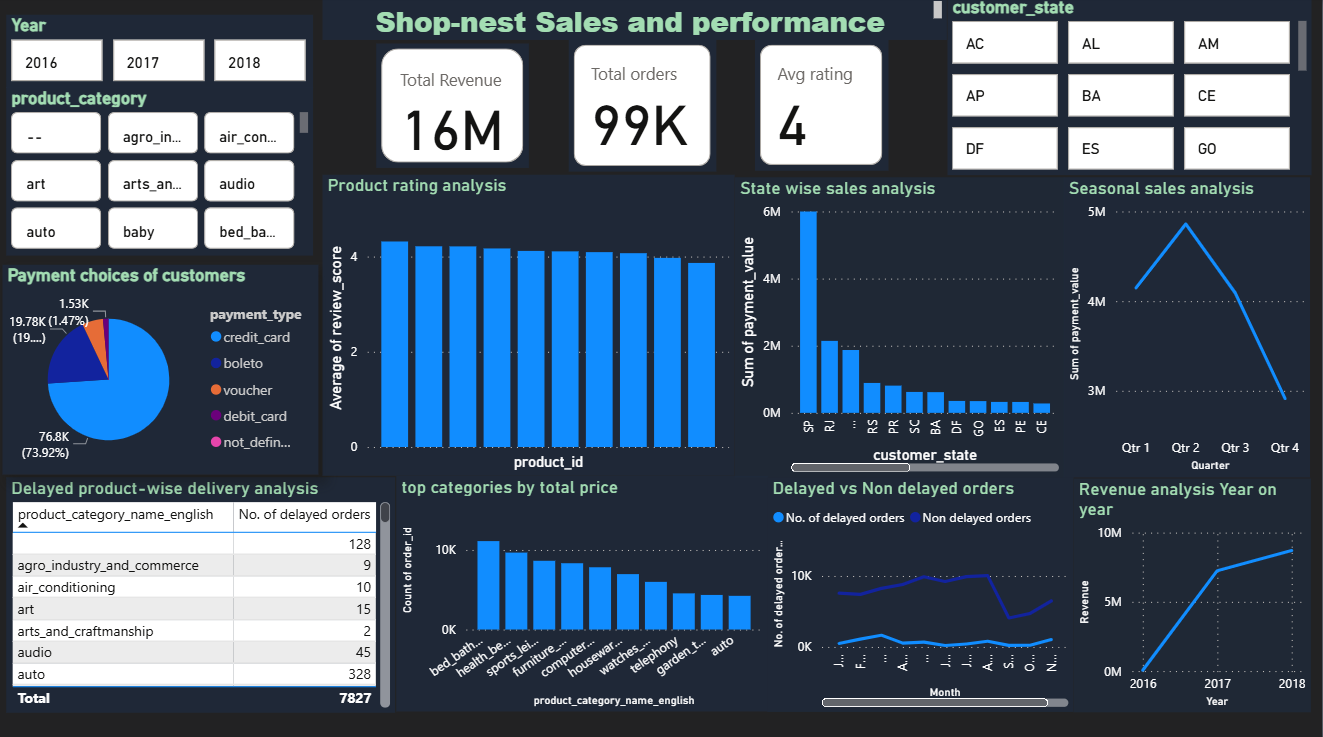Select the bed_bath bar in top categories chart
The width and height of the screenshot is (1323, 737).
coord(488,585)
